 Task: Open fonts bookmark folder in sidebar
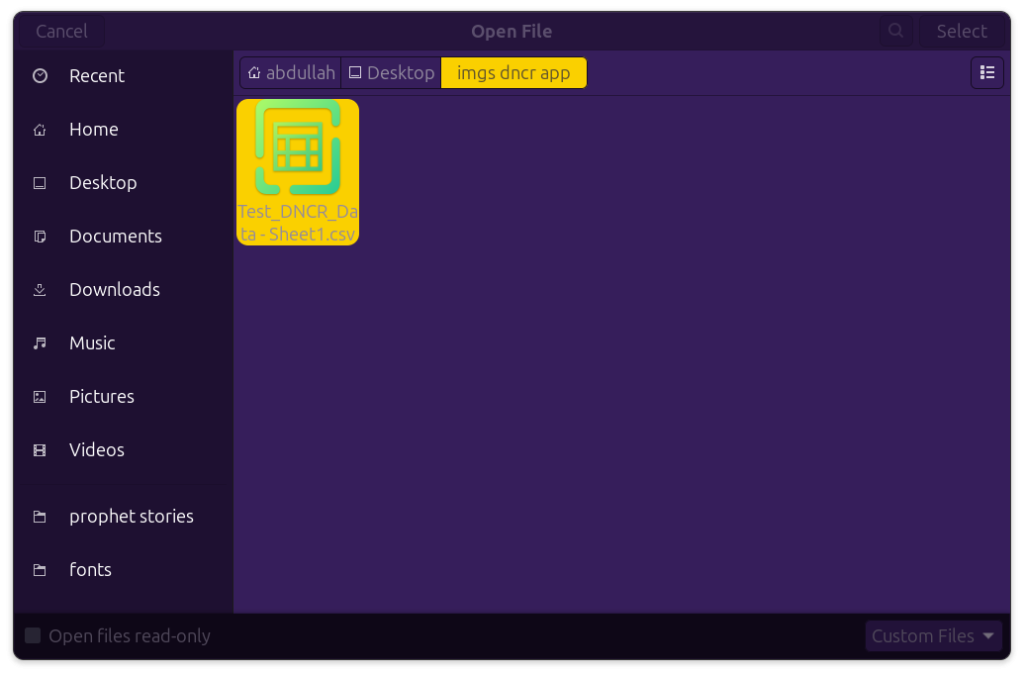click(x=90, y=570)
